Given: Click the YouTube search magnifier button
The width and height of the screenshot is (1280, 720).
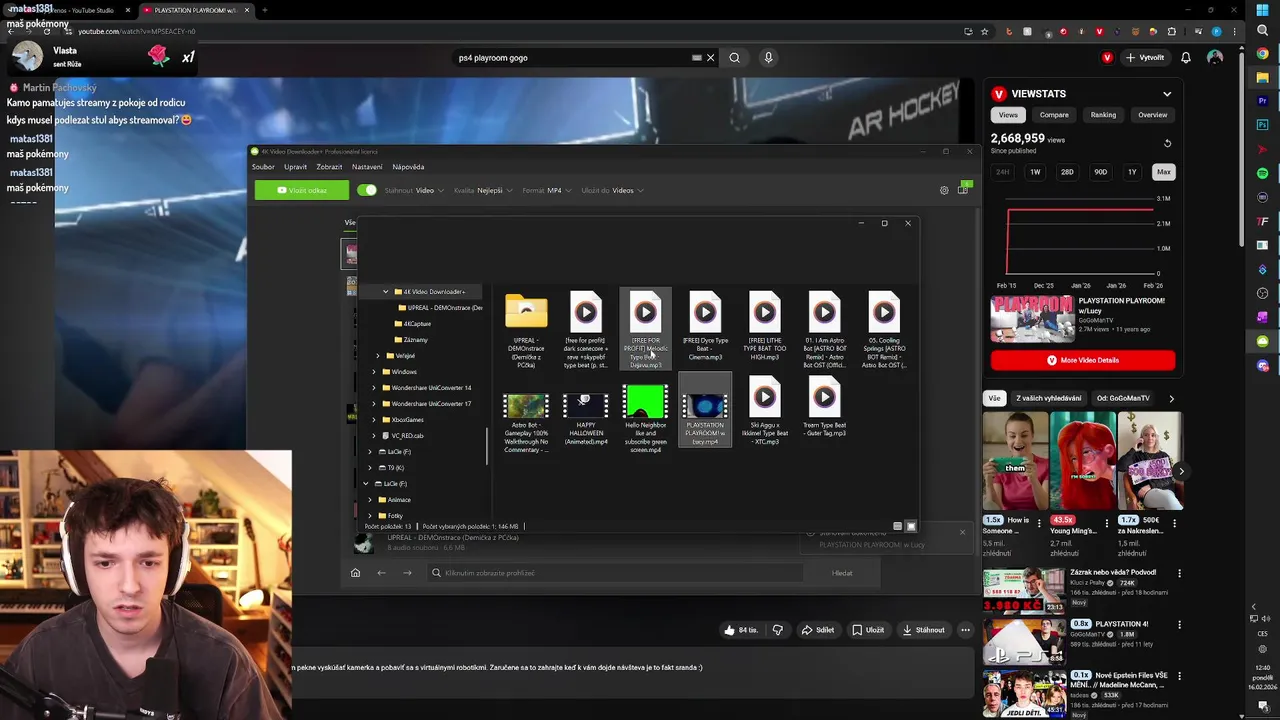Looking at the screenshot, I should click(734, 58).
